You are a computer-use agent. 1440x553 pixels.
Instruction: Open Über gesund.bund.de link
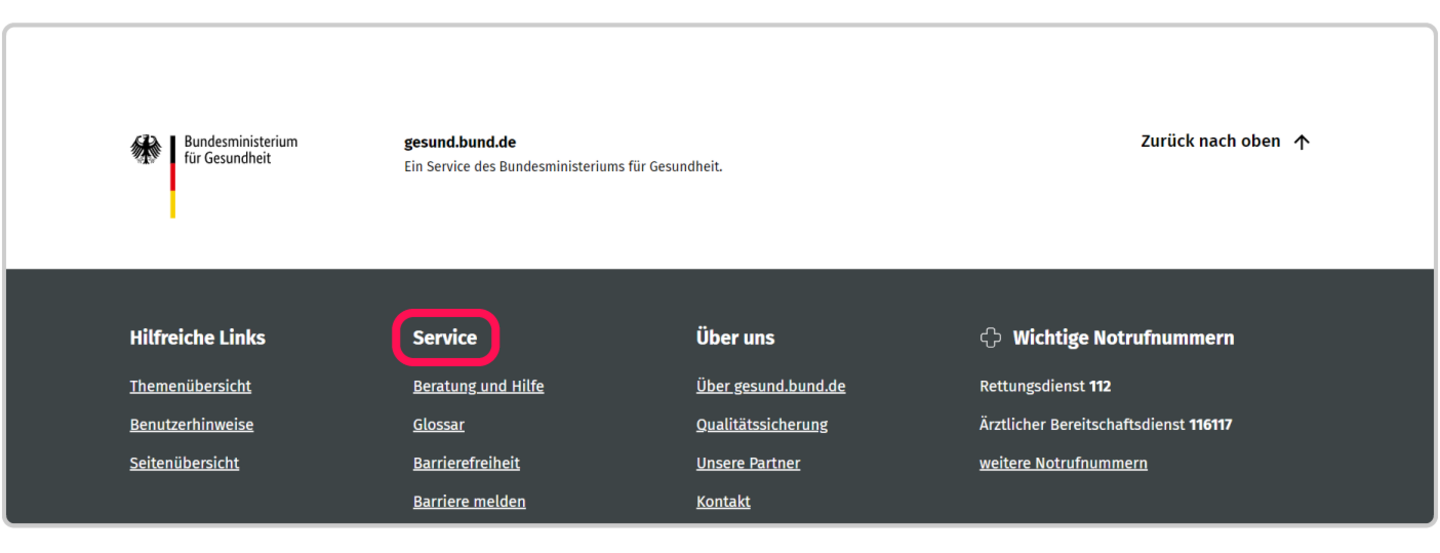770,386
